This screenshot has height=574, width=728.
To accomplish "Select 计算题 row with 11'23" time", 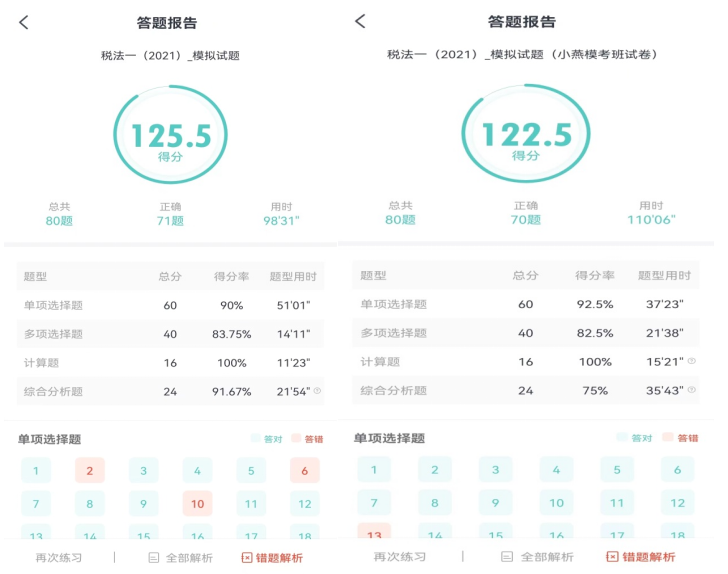I will point(170,363).
